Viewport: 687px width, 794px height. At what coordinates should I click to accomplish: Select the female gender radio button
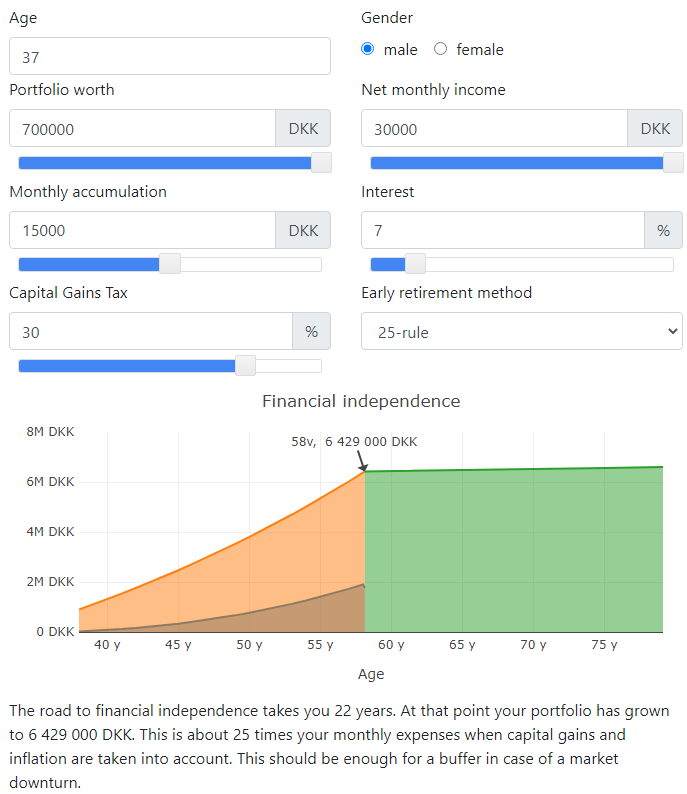(440, 49)
